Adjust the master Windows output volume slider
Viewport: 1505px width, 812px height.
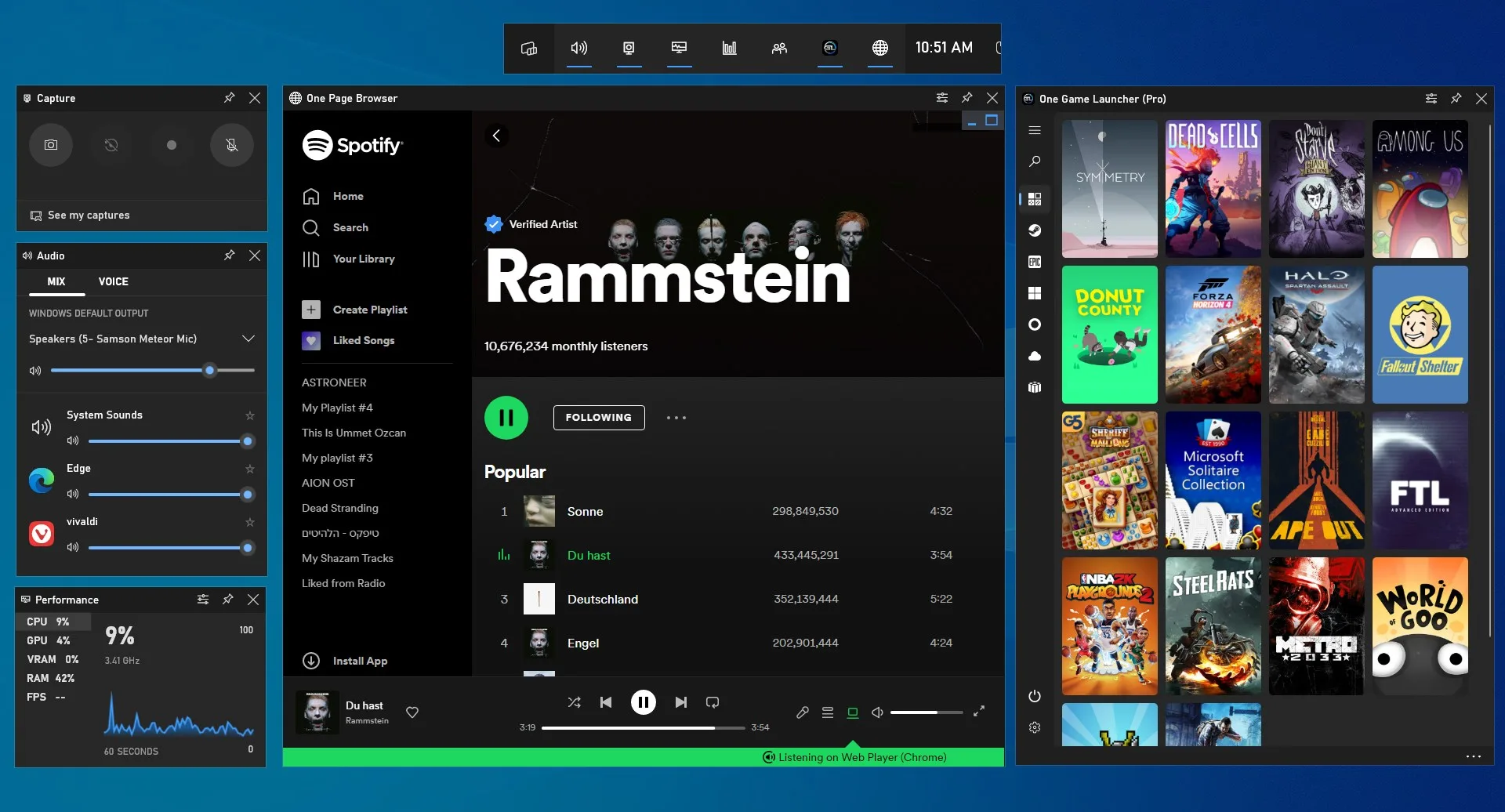coord(153,370)
